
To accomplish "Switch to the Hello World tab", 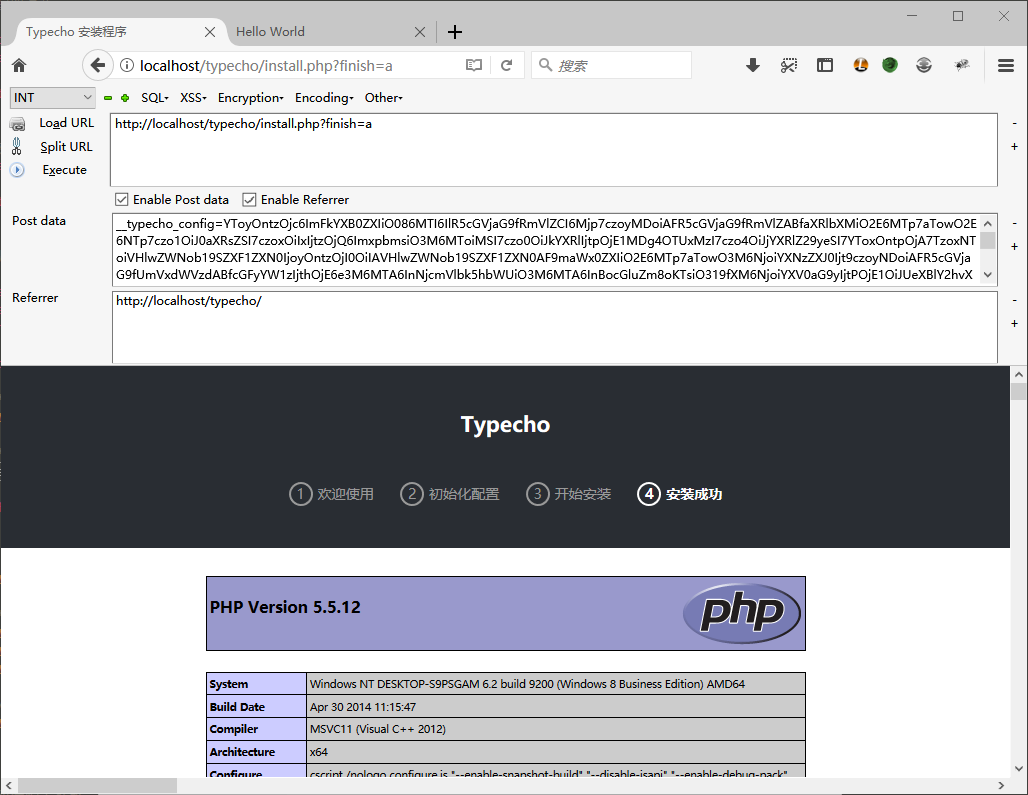I will tap(331, 31).
